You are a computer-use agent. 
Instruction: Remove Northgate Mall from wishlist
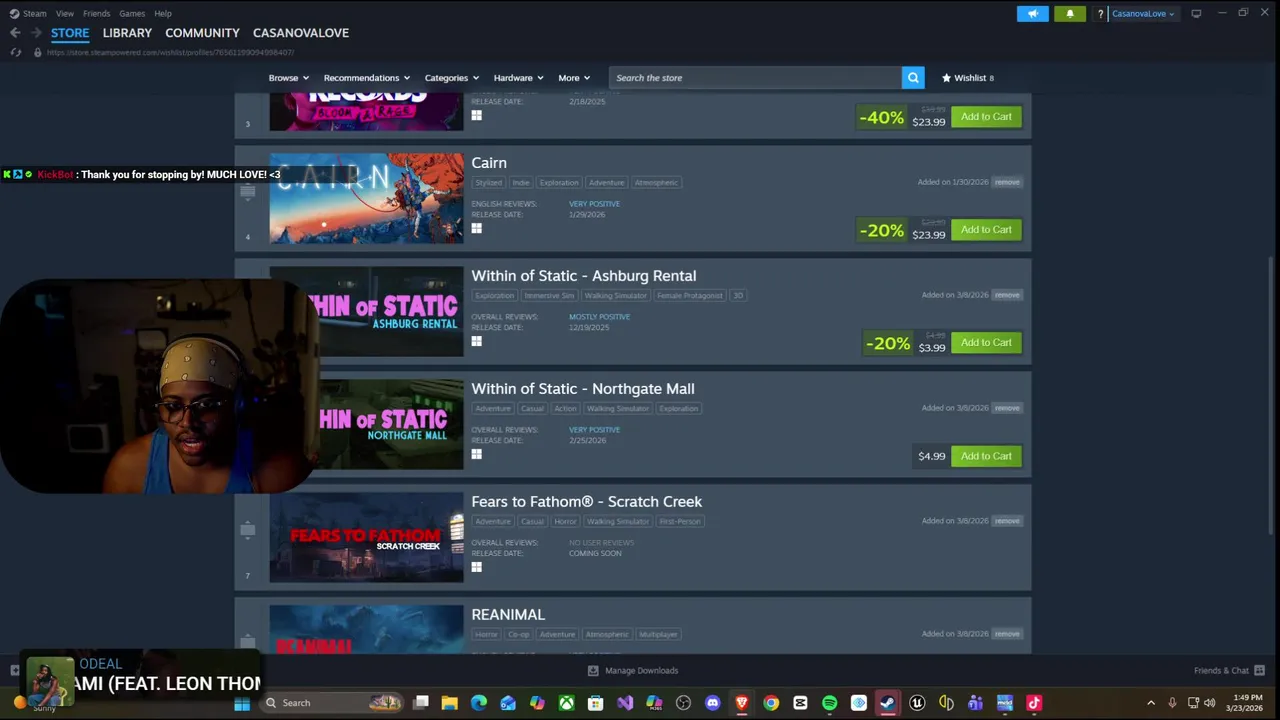point(1007,408)
